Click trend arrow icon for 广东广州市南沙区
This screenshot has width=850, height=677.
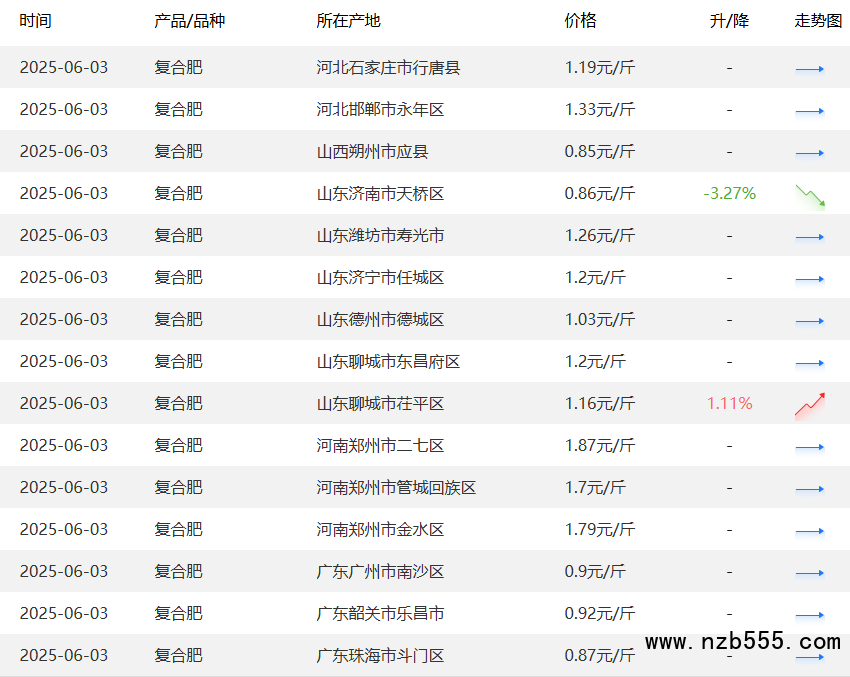tap(810, 573)
